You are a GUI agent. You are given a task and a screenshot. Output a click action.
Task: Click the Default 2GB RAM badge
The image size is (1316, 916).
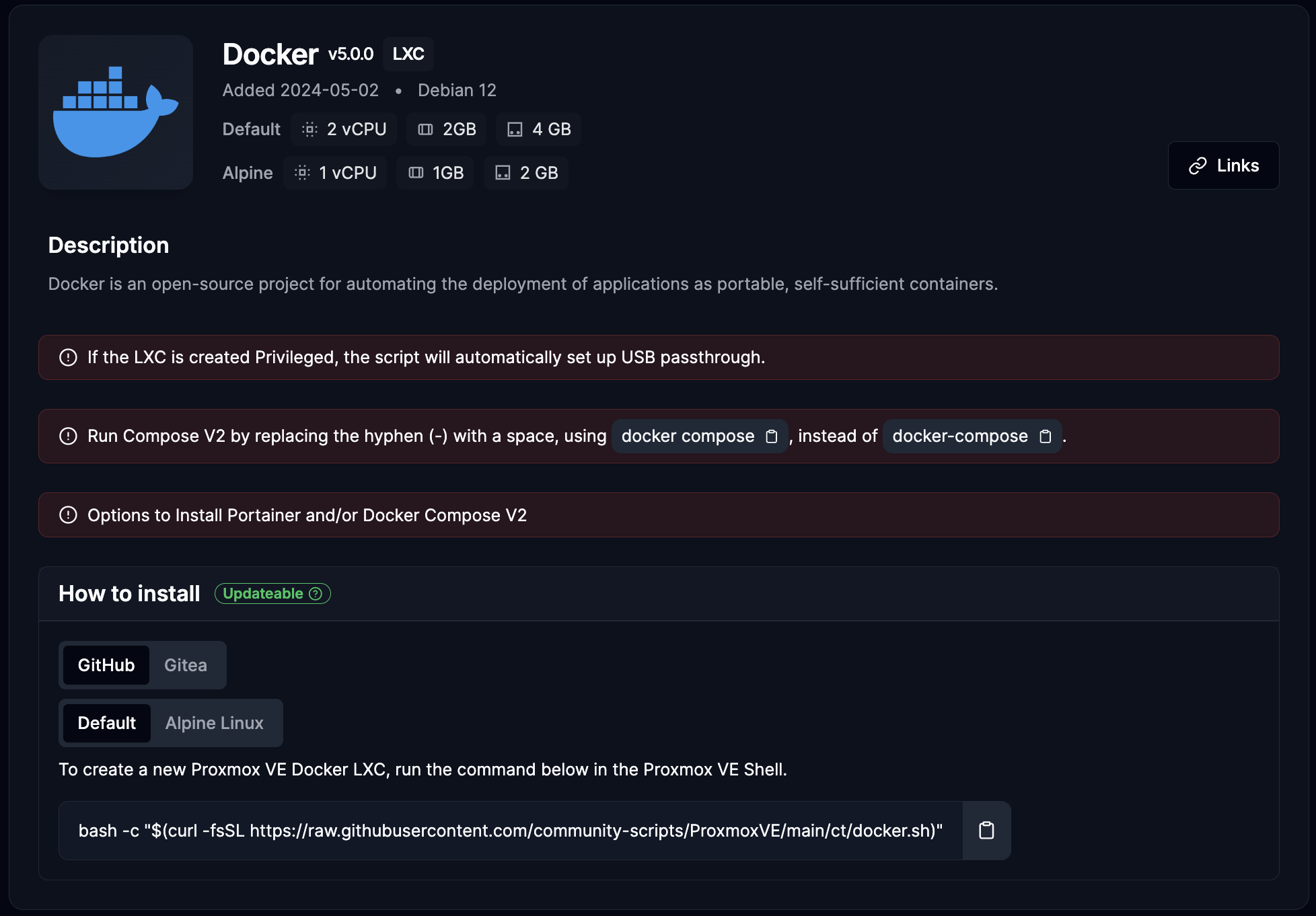pyautogui.click(x=447, y=129)
